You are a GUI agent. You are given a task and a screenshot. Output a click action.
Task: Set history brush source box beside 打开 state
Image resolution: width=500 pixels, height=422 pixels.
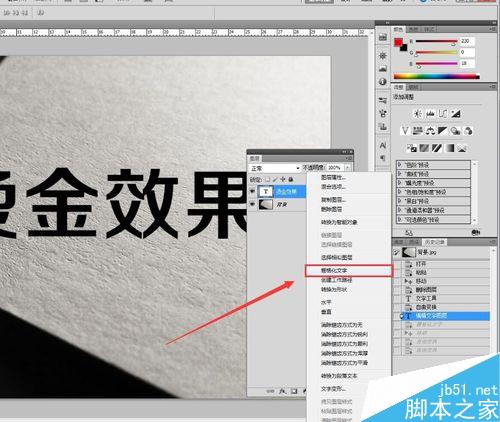coord(397,264)
